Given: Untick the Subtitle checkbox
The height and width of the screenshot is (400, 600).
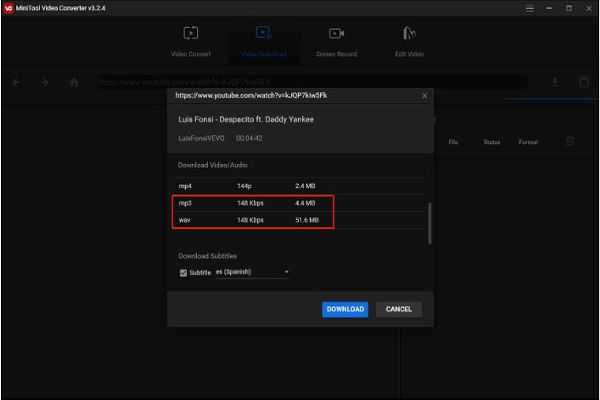Looking at the screenshot, I should click(x=183, y=273).
